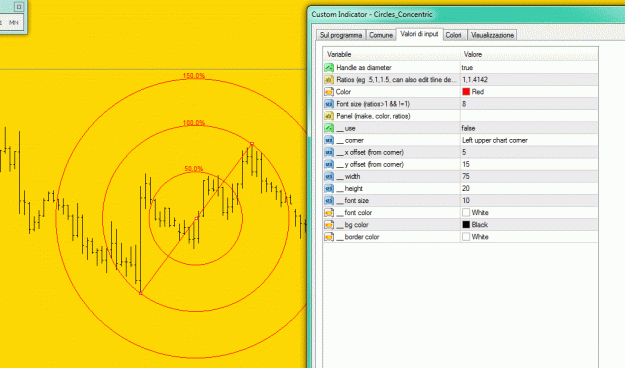Click the 100.0% circle label on chart
This screenshot has width=625, height=368.
[x=194, y=122]
